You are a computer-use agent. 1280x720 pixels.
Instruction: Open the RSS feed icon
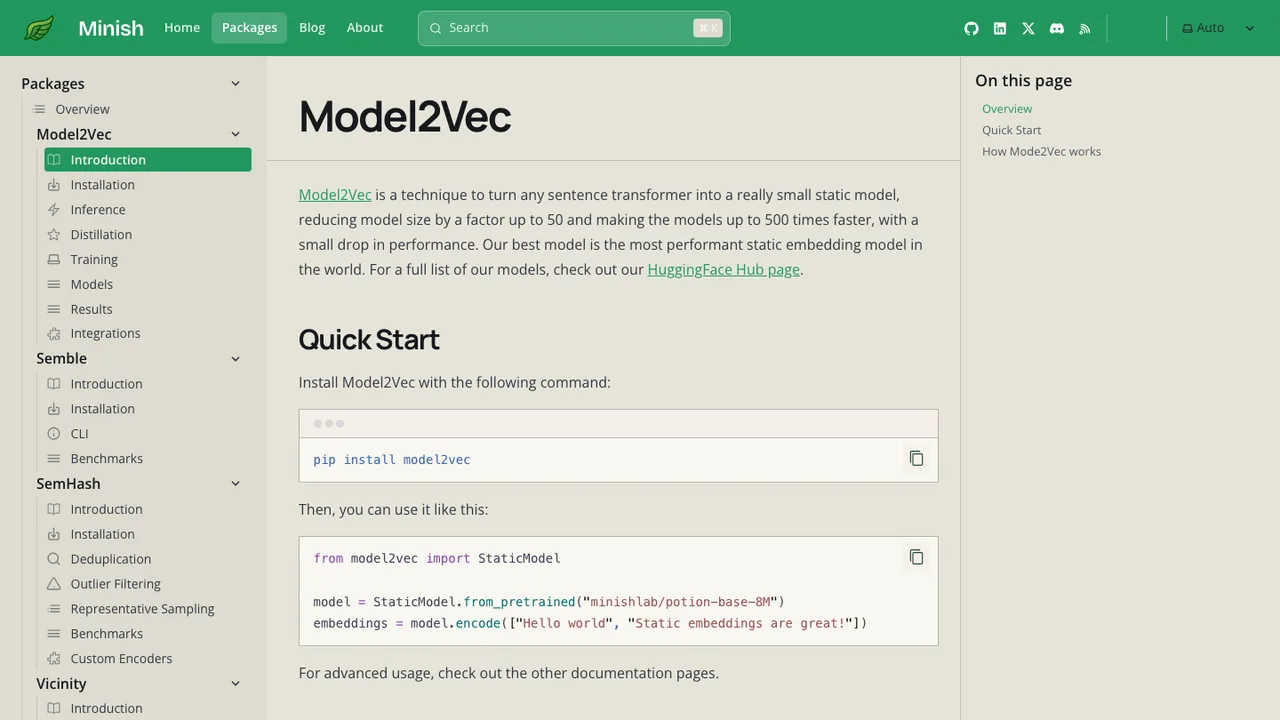(1085, 28)
